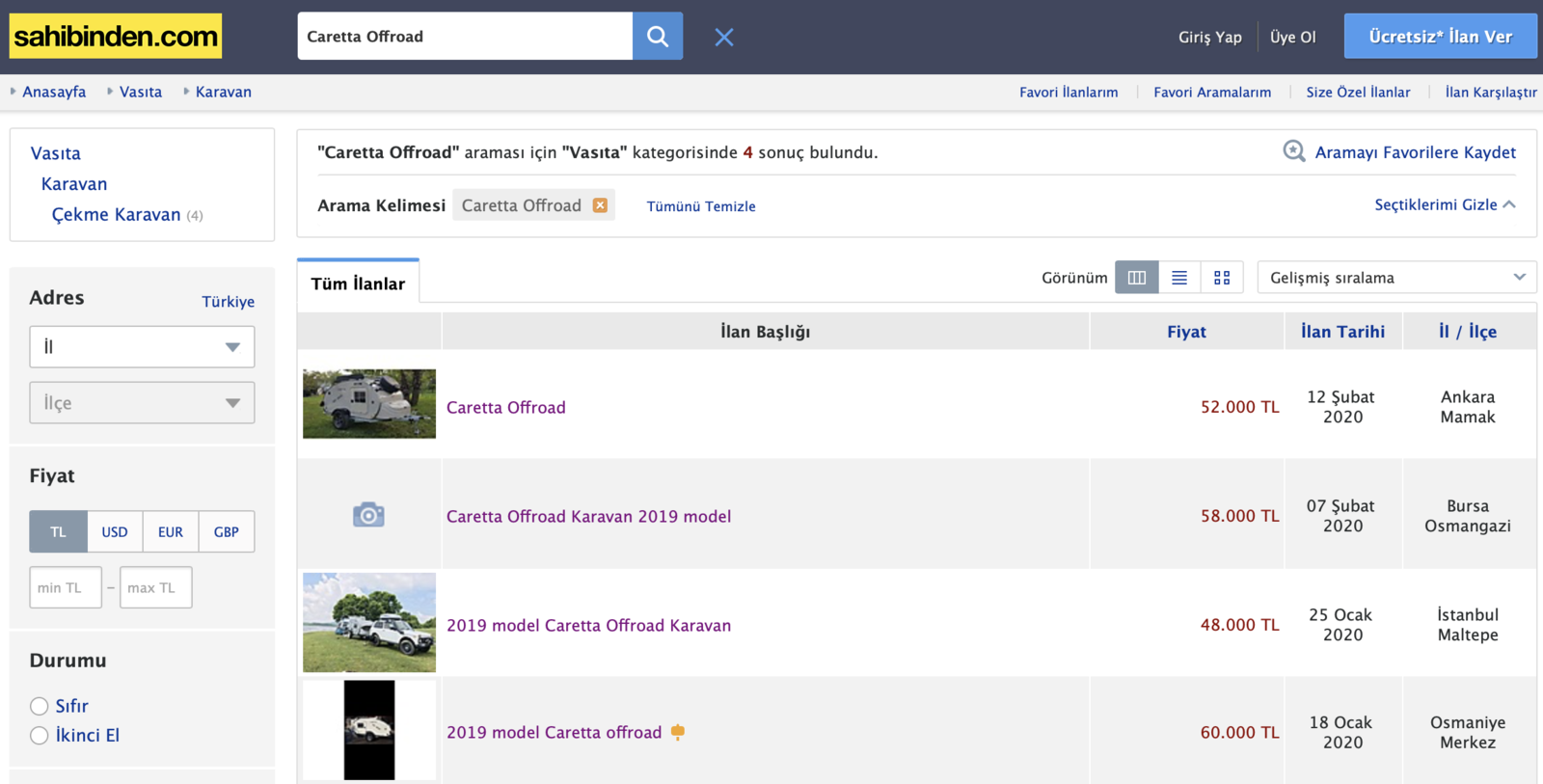This screenshot has height=784, width=1543.
Task: Open Favori İlanlarım
Action: [x=1069, y=93]
